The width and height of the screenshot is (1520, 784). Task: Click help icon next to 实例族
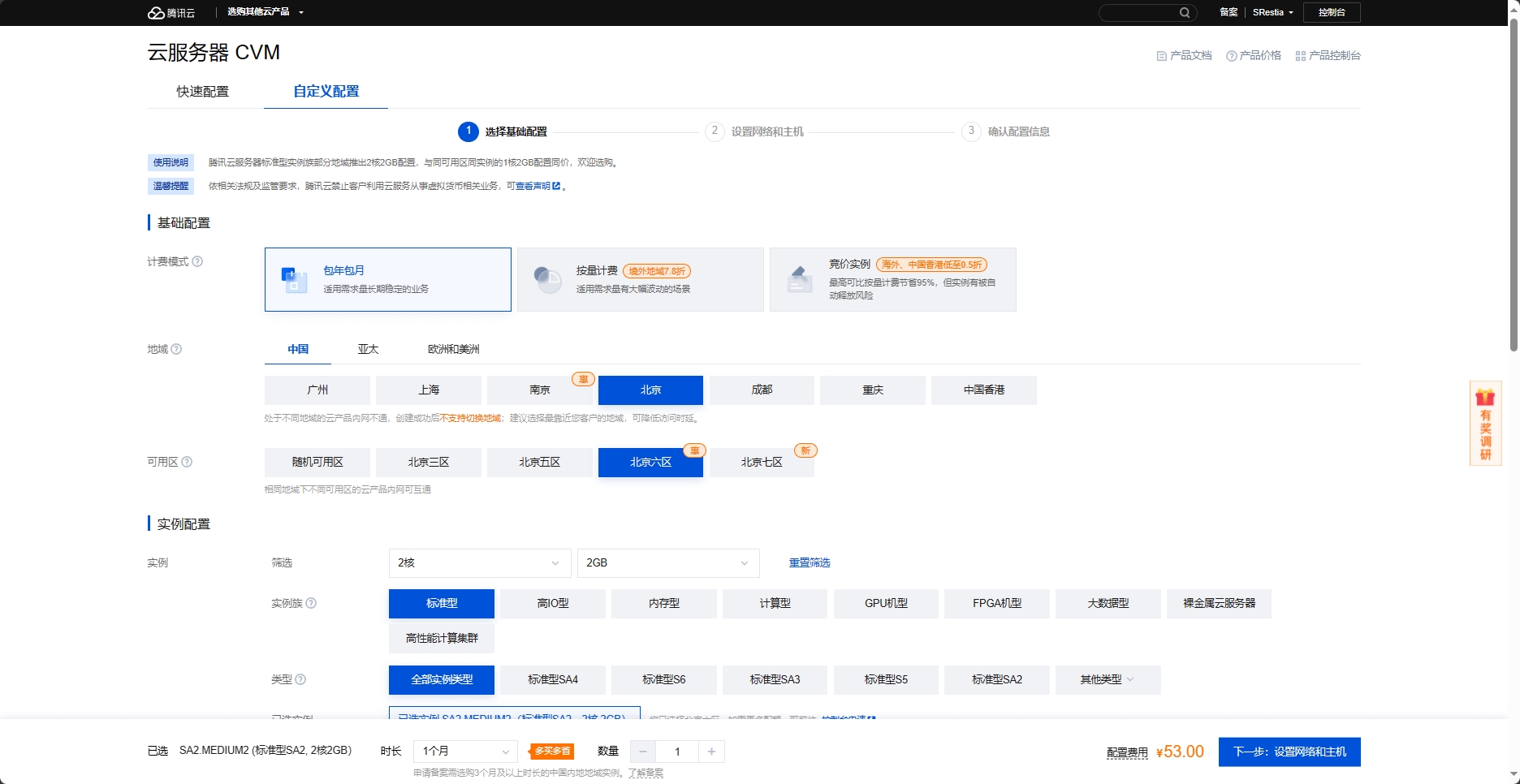(311, 603)
